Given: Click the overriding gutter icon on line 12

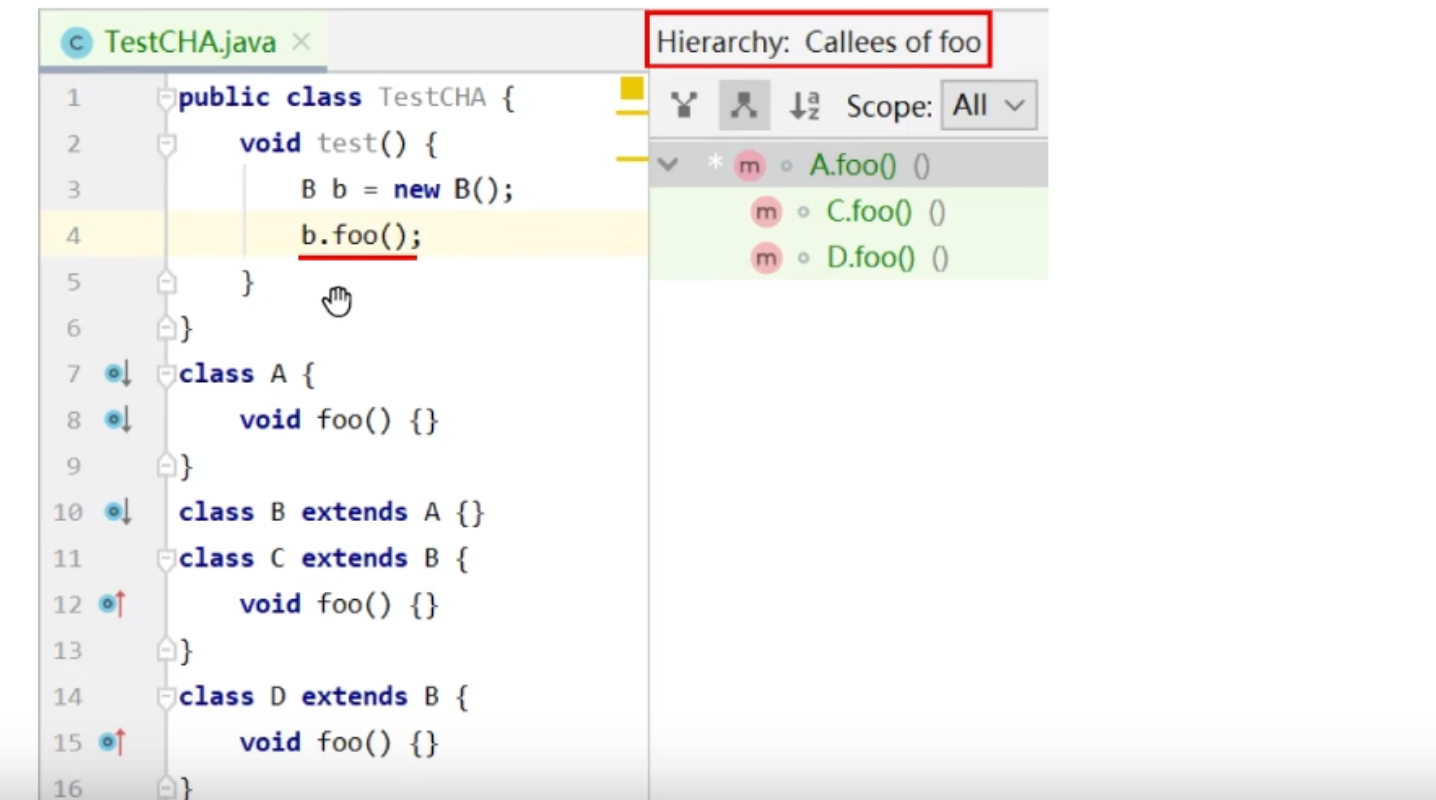Looking at the screenshot, I should point(113,604).
